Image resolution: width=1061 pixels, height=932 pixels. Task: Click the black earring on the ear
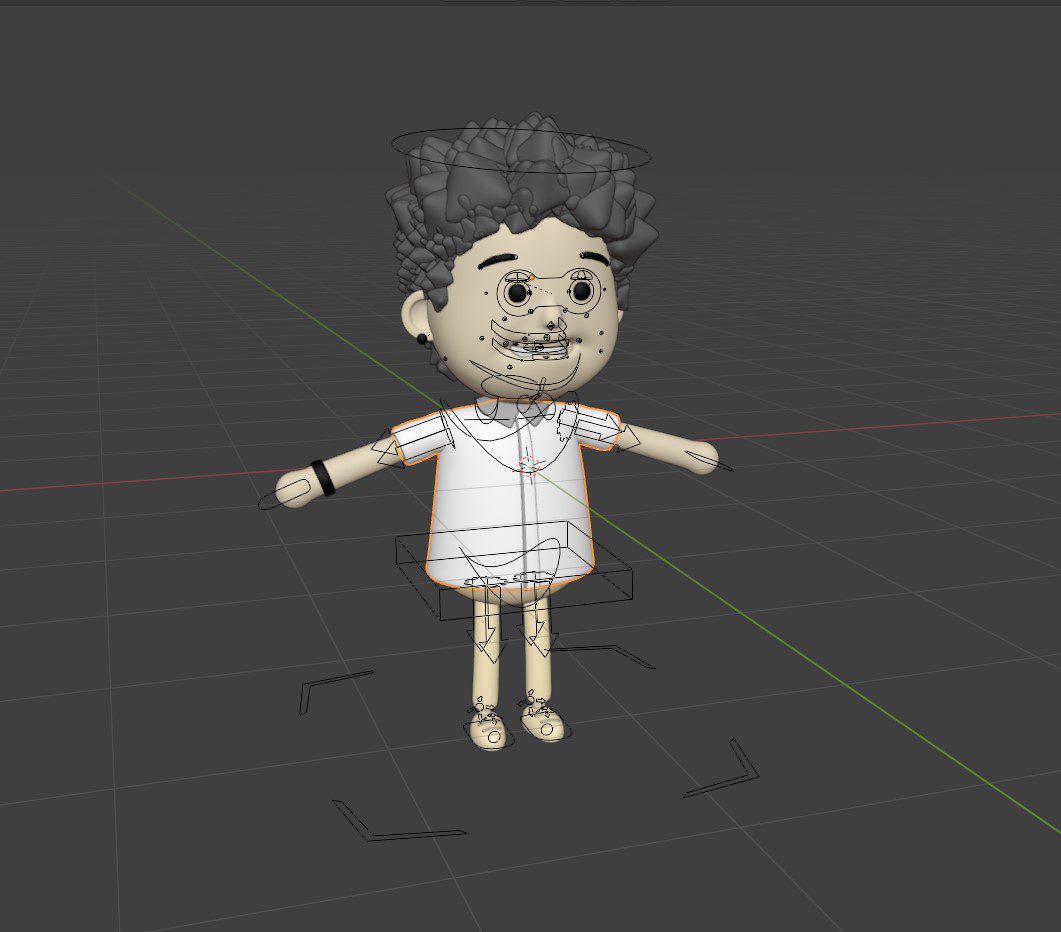pyautogui.click(x=422, y=340)
